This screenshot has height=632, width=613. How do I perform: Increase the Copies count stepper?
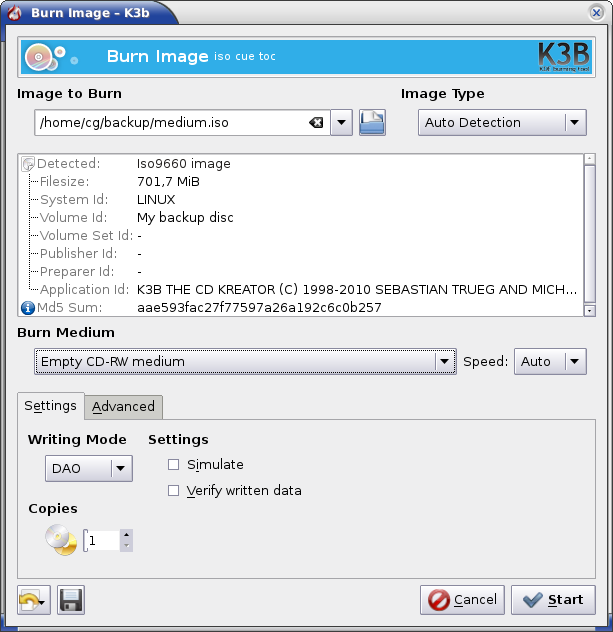pyautogui.click(x=126, y=535)
